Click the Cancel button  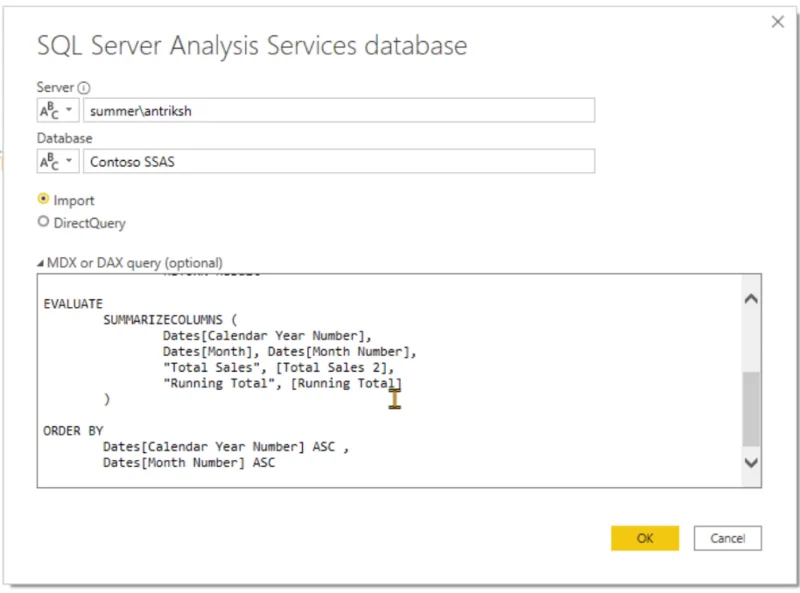[x=728, y=538]
